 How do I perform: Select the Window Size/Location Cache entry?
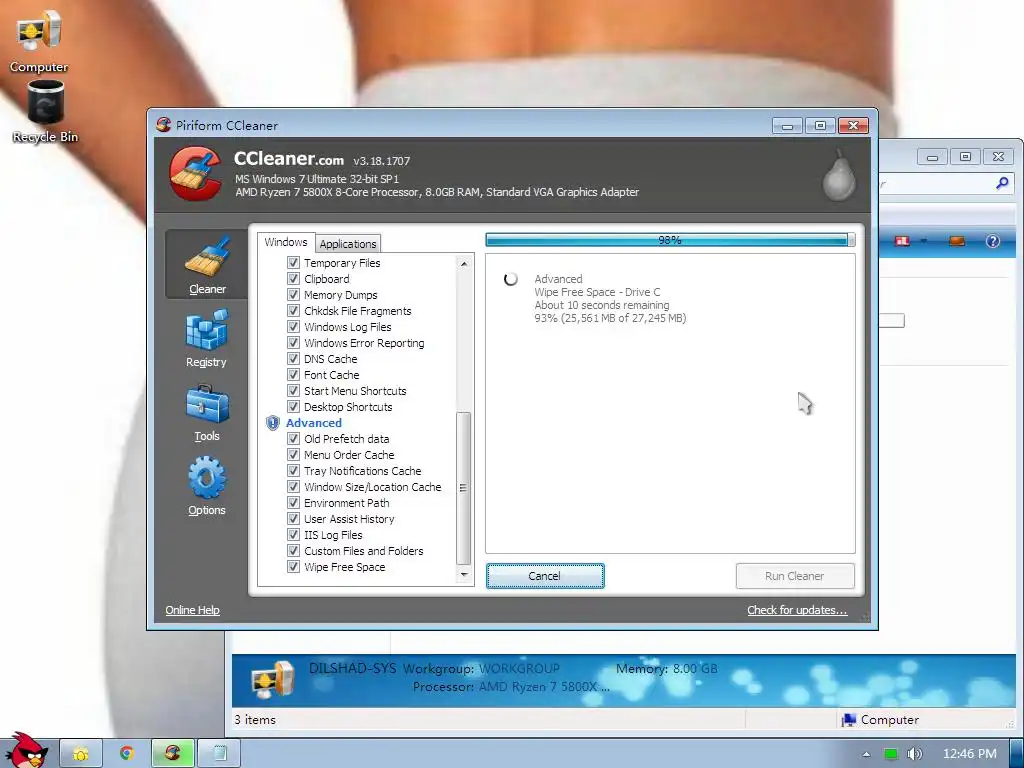click(x=372, y=487)
